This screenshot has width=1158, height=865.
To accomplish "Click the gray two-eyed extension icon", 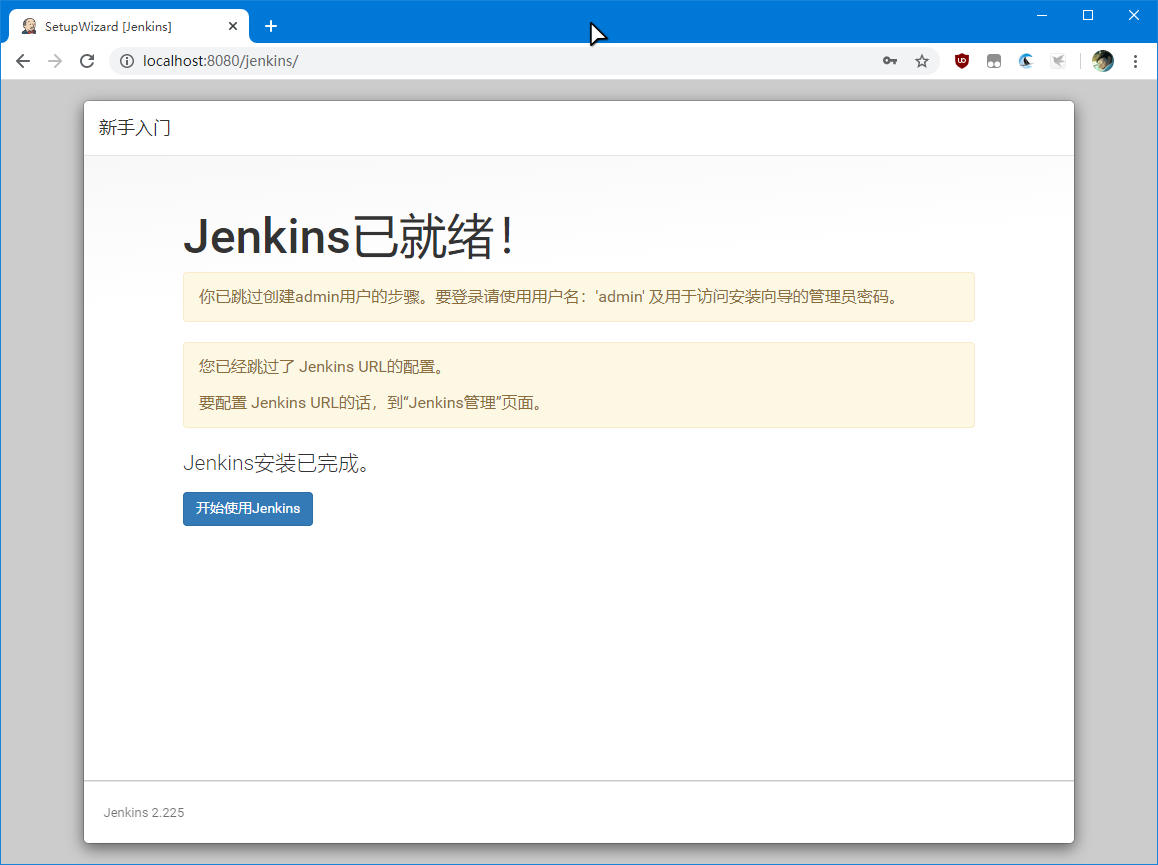I will [x=994, y=61].
